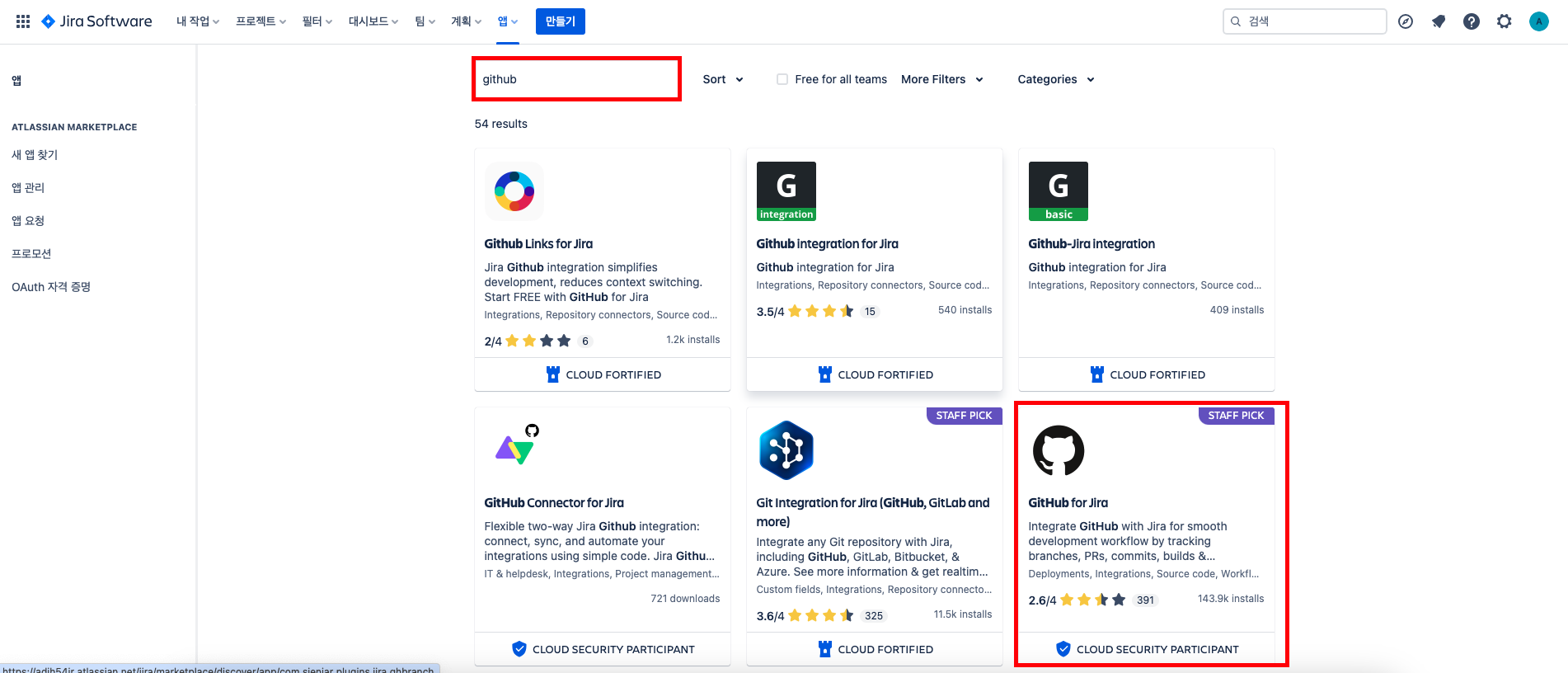
Task: Click the Jira Software logo
Action: pyautogui.click(x=96, y=21)
